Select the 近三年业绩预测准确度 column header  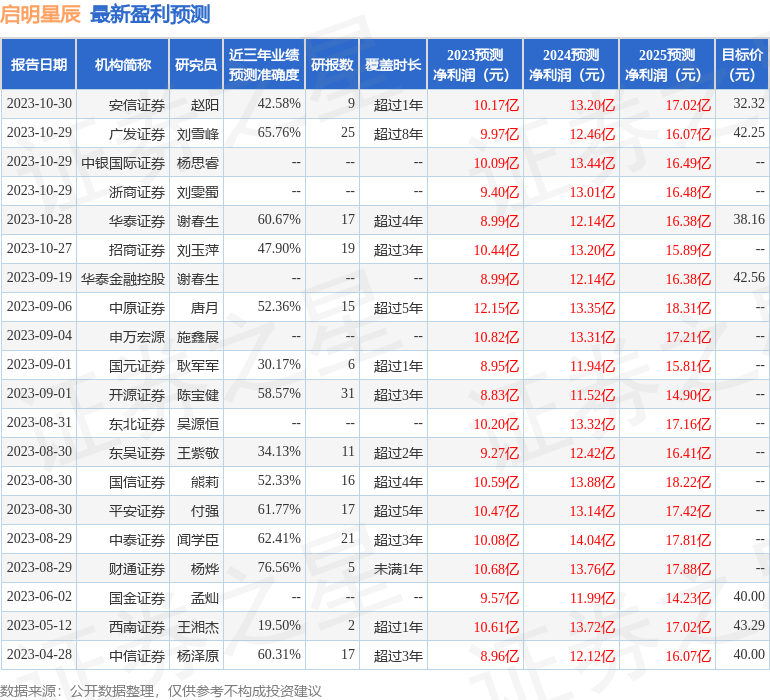point(264,64)
